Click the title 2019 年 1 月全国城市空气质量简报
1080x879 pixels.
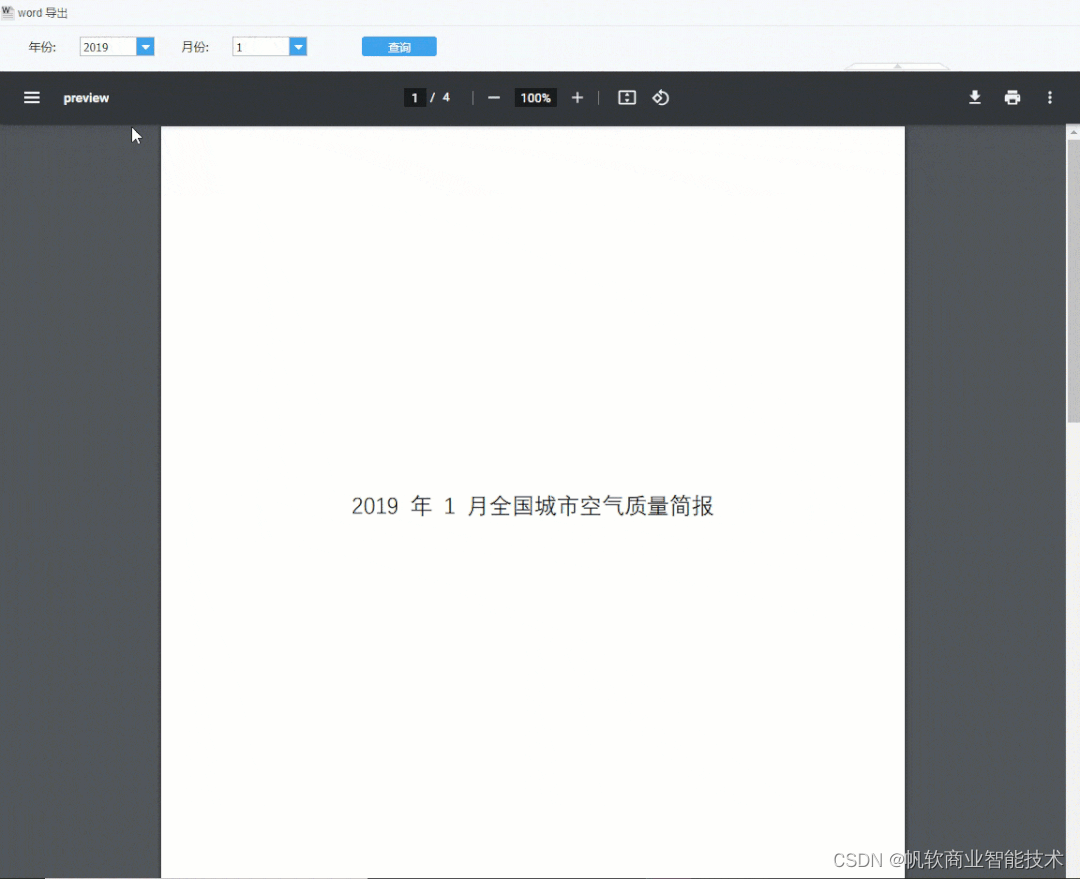tap(532, 506)
